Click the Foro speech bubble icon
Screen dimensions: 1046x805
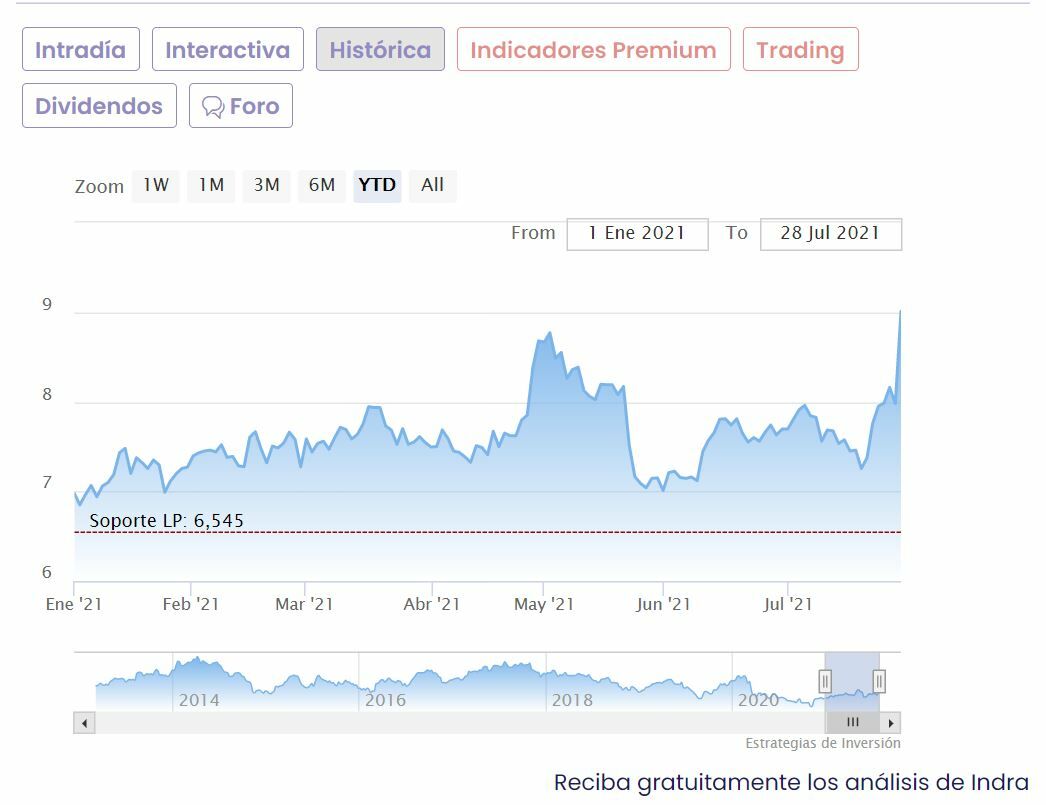pyautogui.click(x=213, y=107)
